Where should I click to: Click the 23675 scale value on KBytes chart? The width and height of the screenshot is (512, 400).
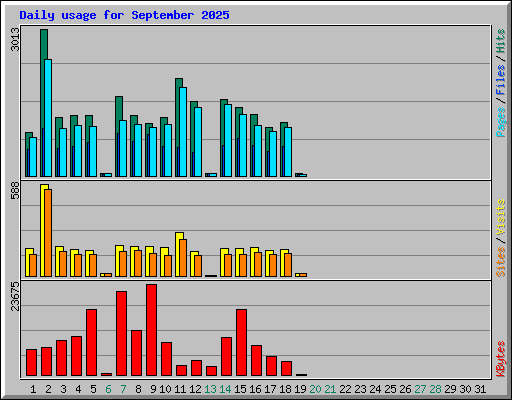coord(15,296)
